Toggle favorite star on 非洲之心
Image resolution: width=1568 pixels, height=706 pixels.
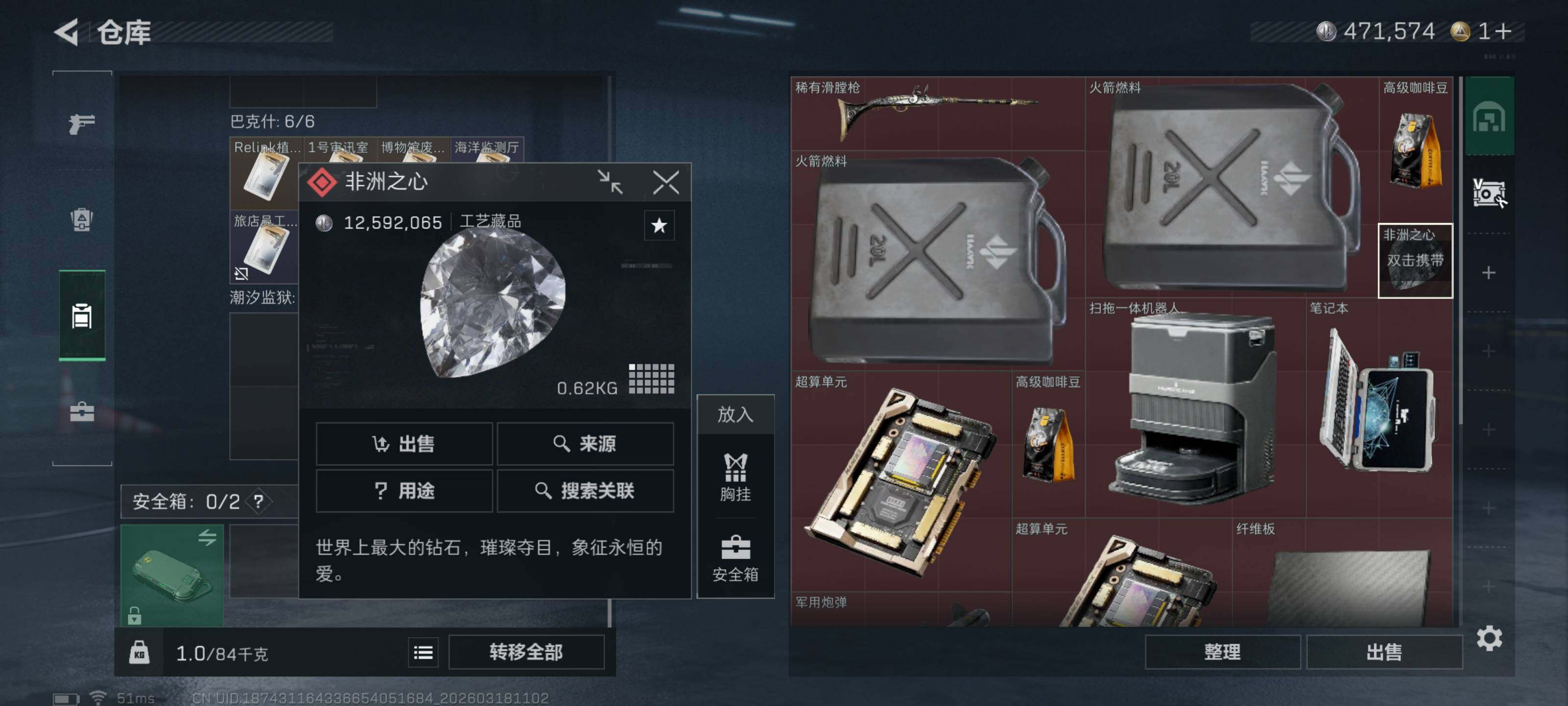tap(659, 226)
